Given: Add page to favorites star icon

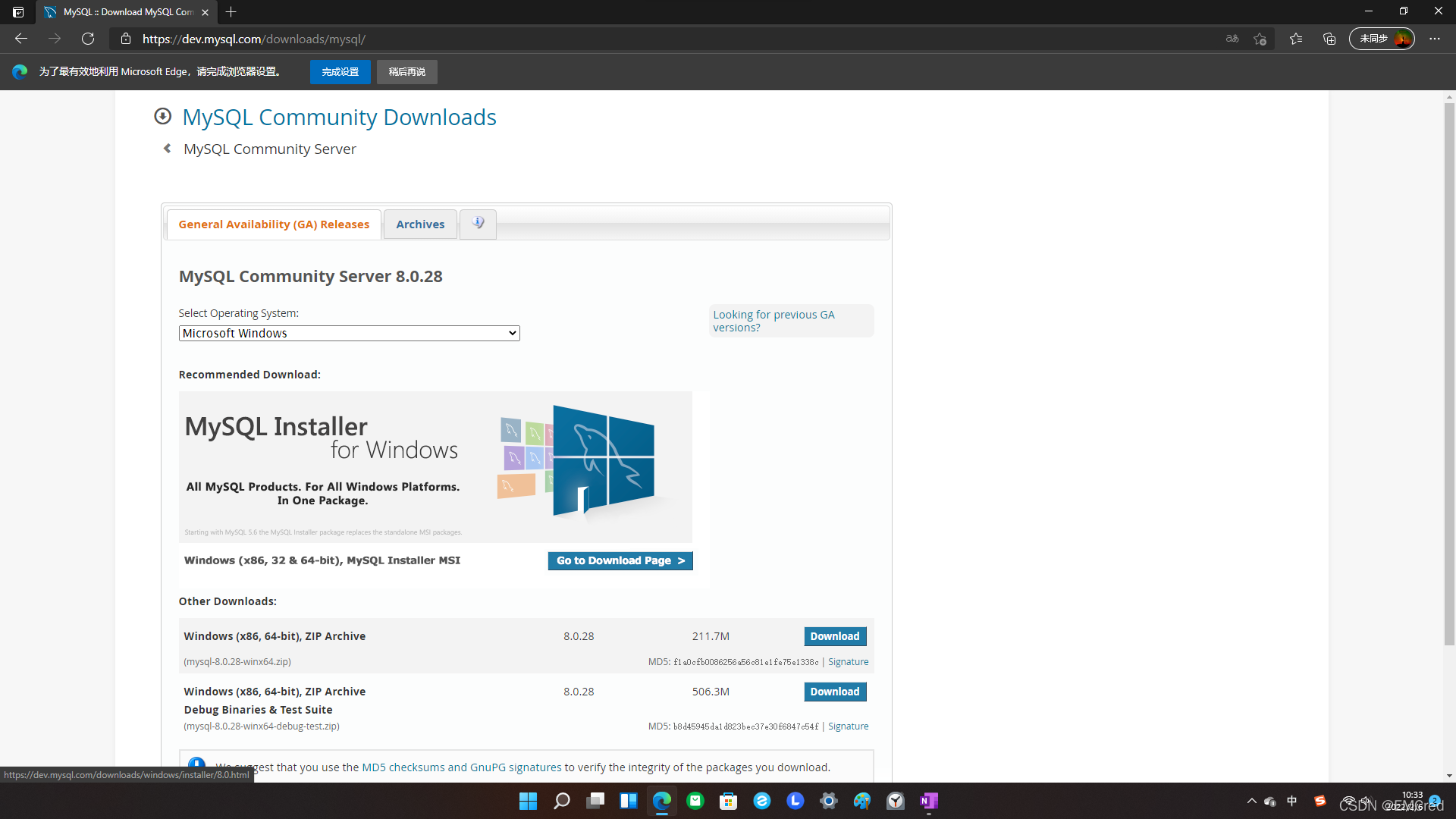Looking at the screenshot, I should coord(1260,39).
